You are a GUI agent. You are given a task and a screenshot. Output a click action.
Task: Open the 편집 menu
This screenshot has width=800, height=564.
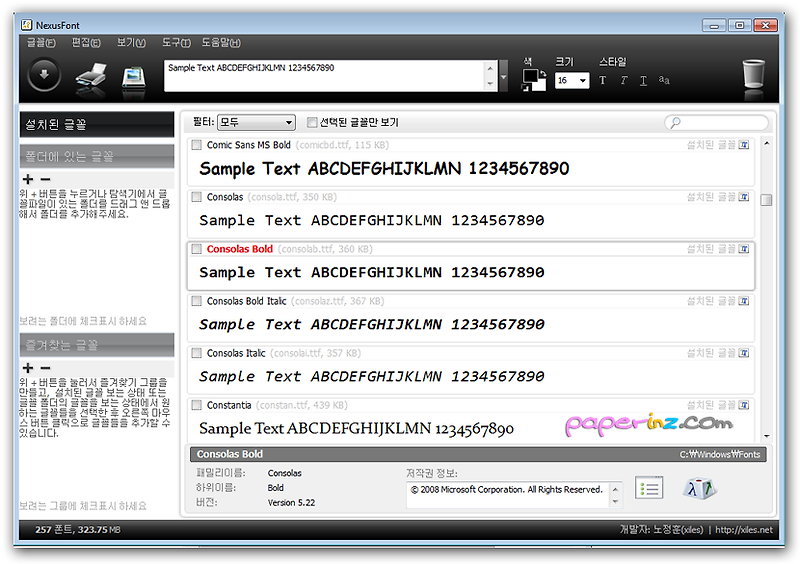(86, 43)
